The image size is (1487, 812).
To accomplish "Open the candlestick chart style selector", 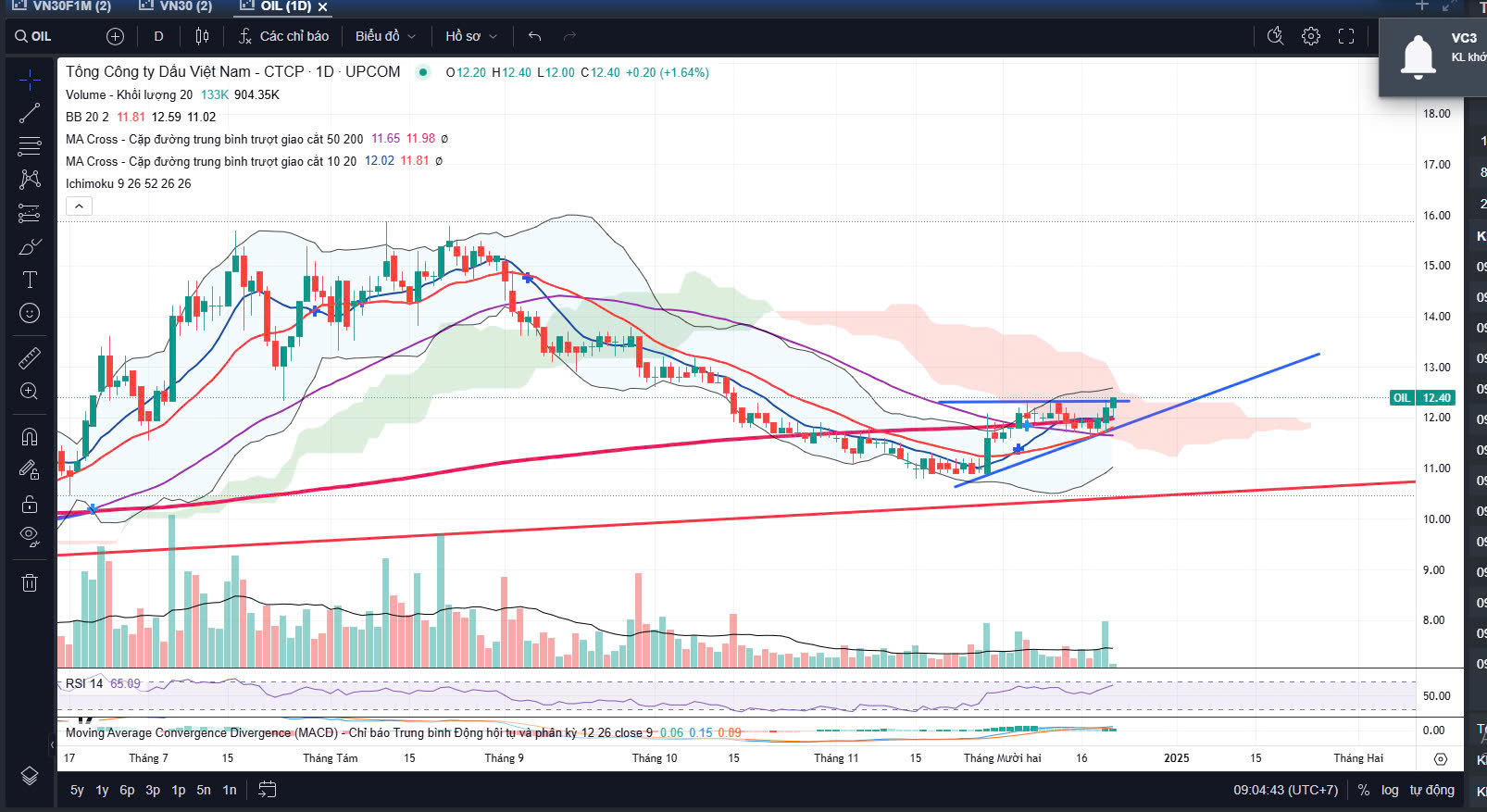I will click(202, 36).
